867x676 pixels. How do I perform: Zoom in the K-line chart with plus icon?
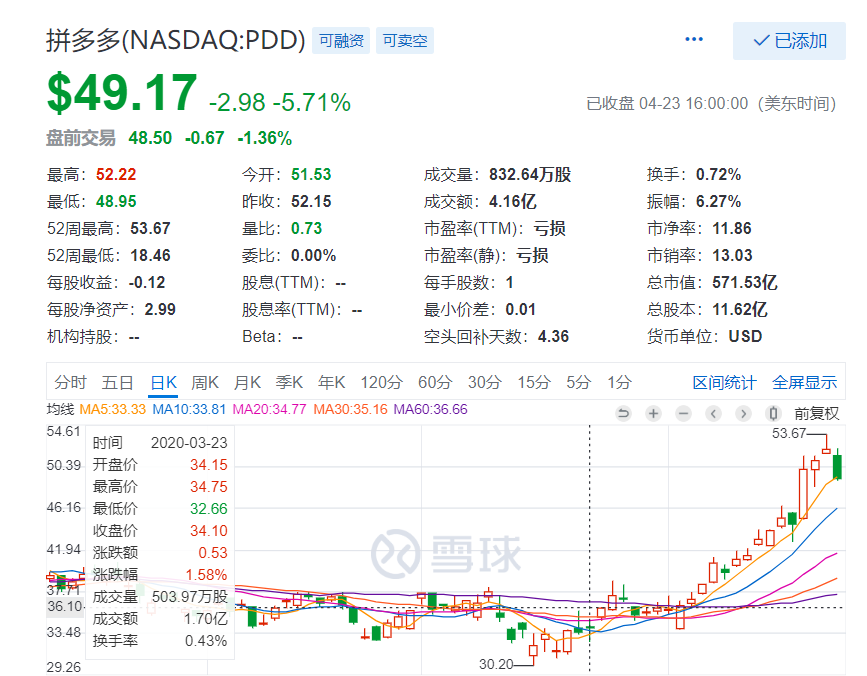coord(653,413)
